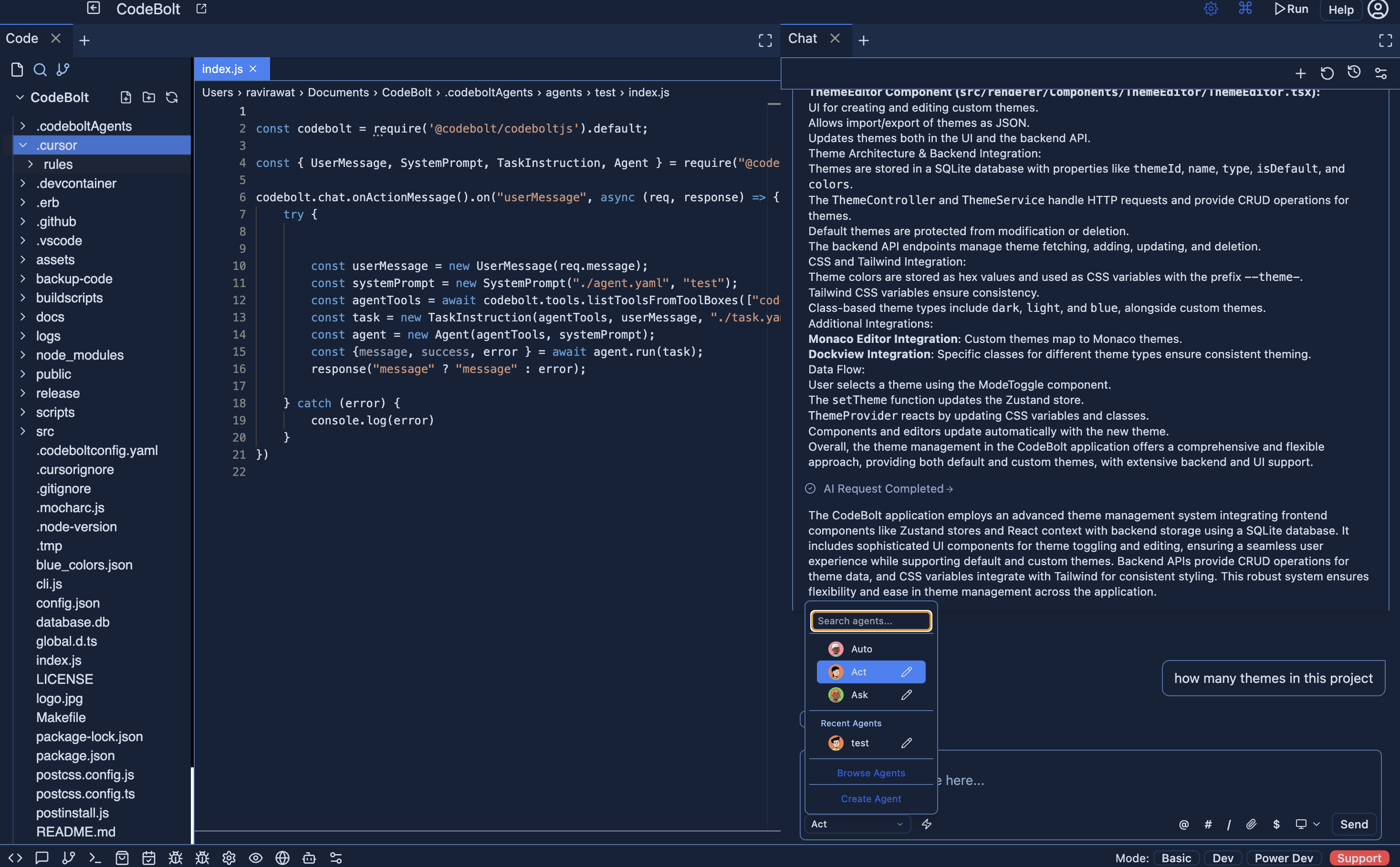Open package.json in the file tree
The height and width of the screenshot is (867, 1400).
pyautogui.click(x=75, y=756)
